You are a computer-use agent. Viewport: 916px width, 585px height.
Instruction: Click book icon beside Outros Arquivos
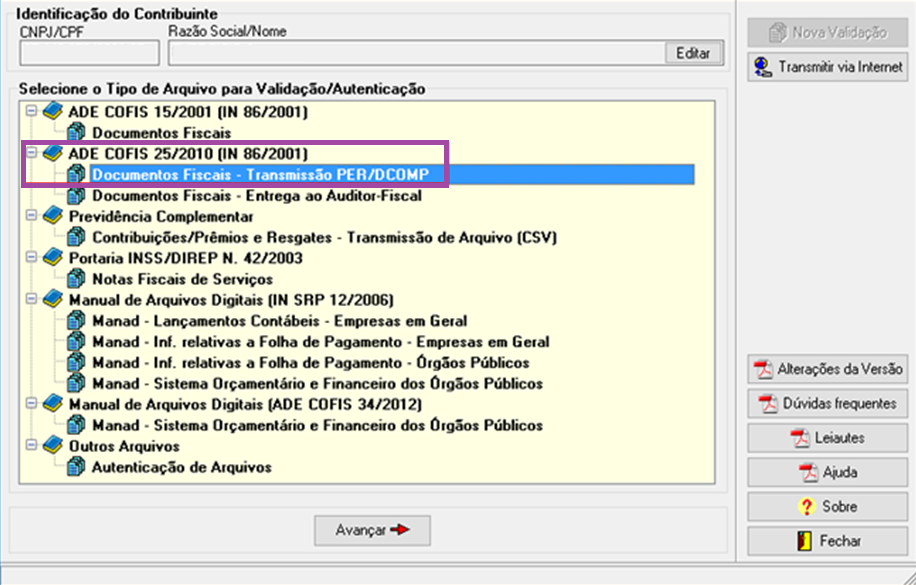click(x=53, y=445)
